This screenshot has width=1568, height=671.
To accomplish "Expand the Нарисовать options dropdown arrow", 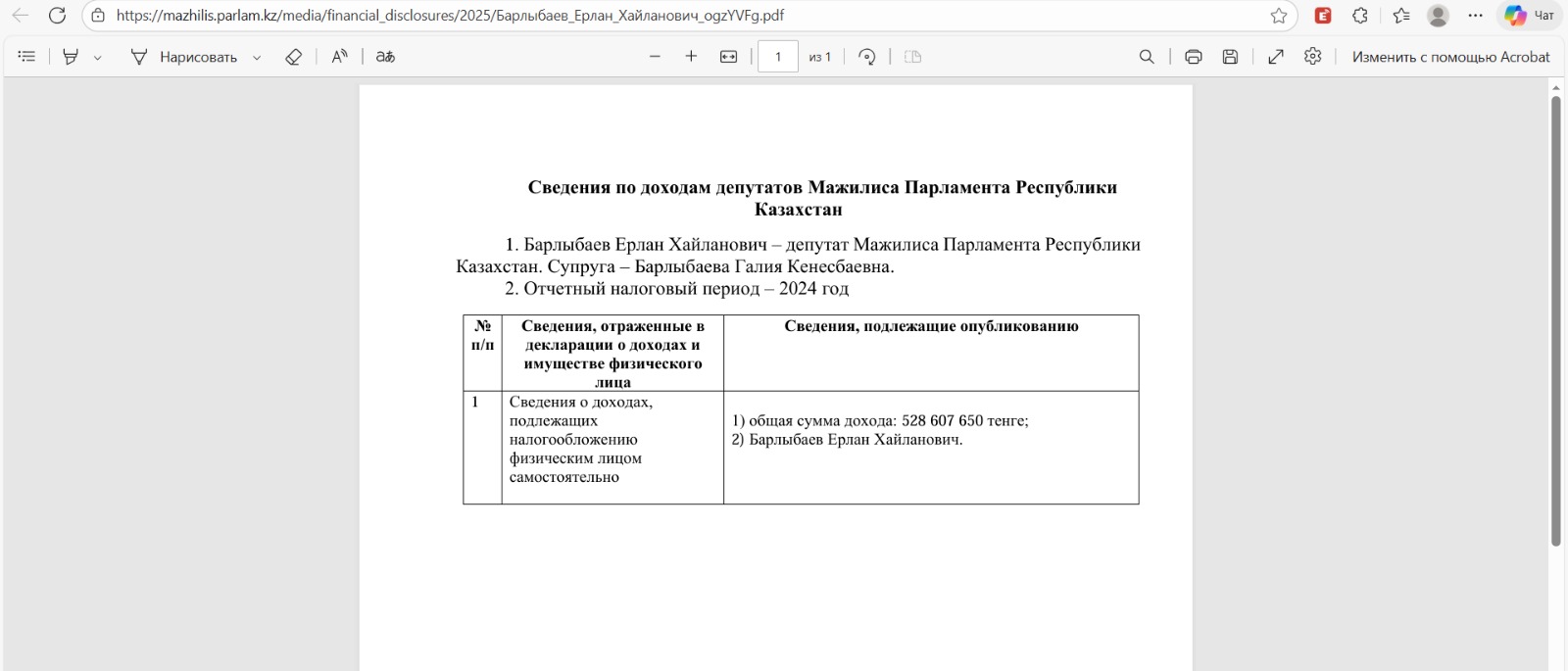I will [257, 58].
